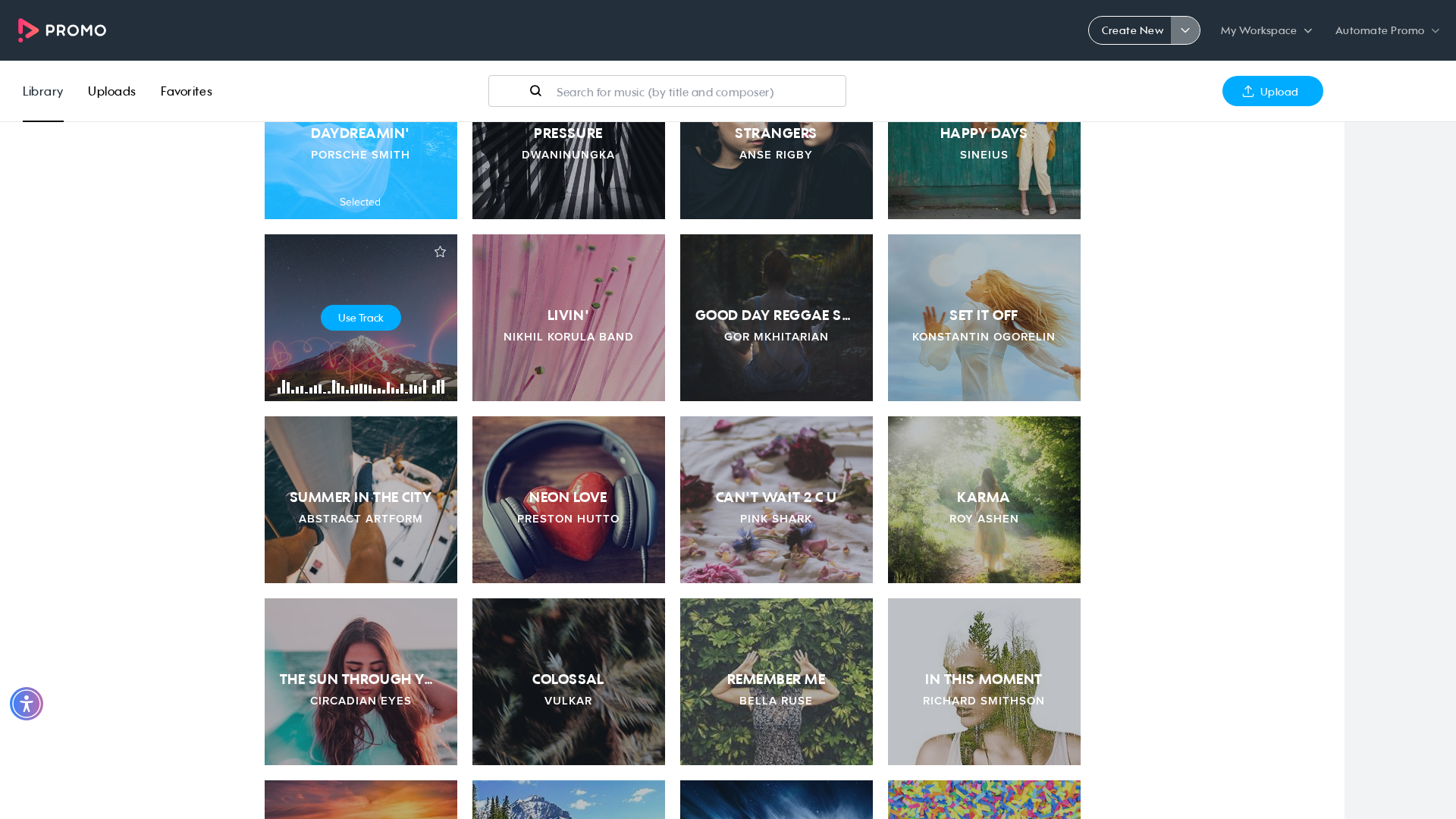1456x819 pixels.
Task: Switch to the Library tab
Action: (x=43, y=91)
